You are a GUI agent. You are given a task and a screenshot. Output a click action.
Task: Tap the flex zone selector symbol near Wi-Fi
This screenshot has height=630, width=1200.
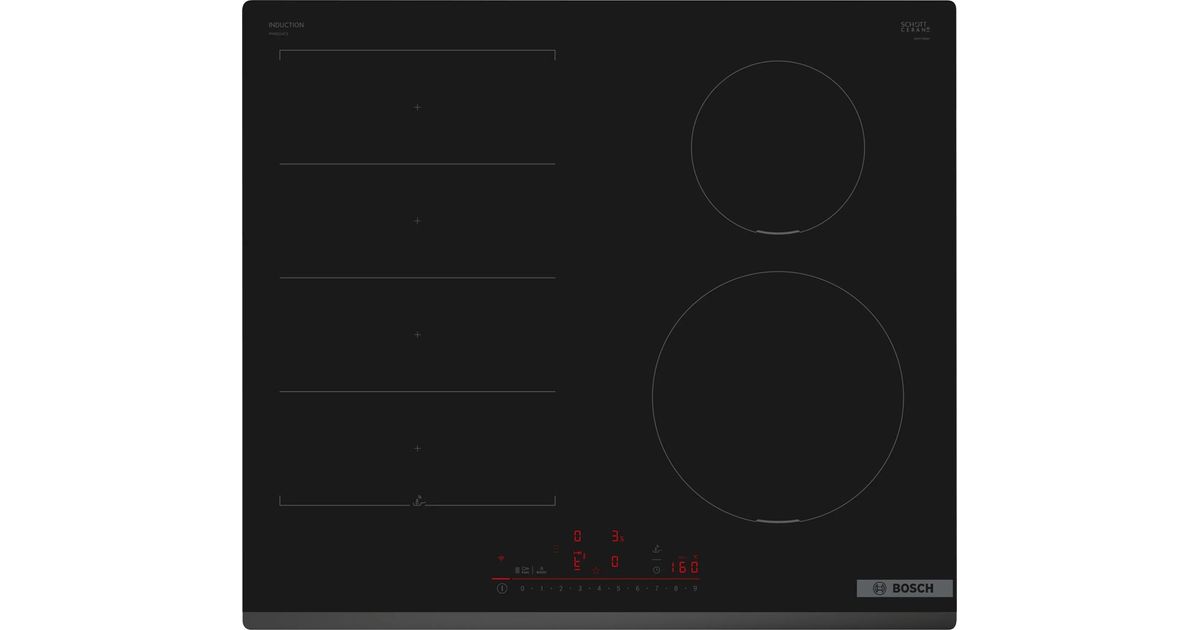pos(520,570)
